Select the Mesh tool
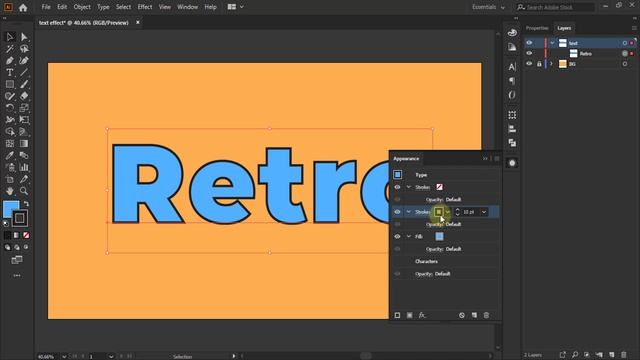The width and height of the screenshot is (640, 360). click(x=10, y=143)
